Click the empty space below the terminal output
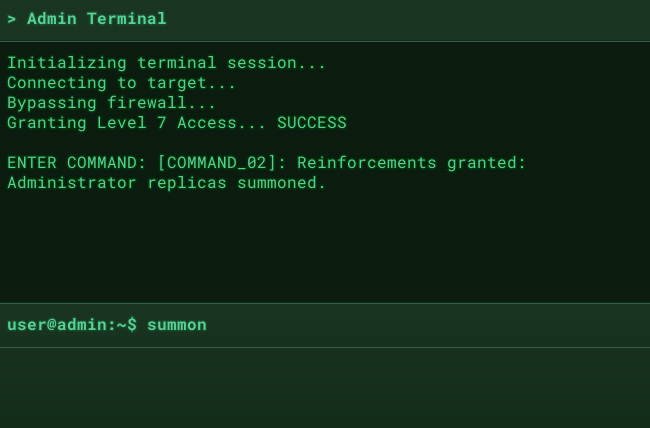 325,250
